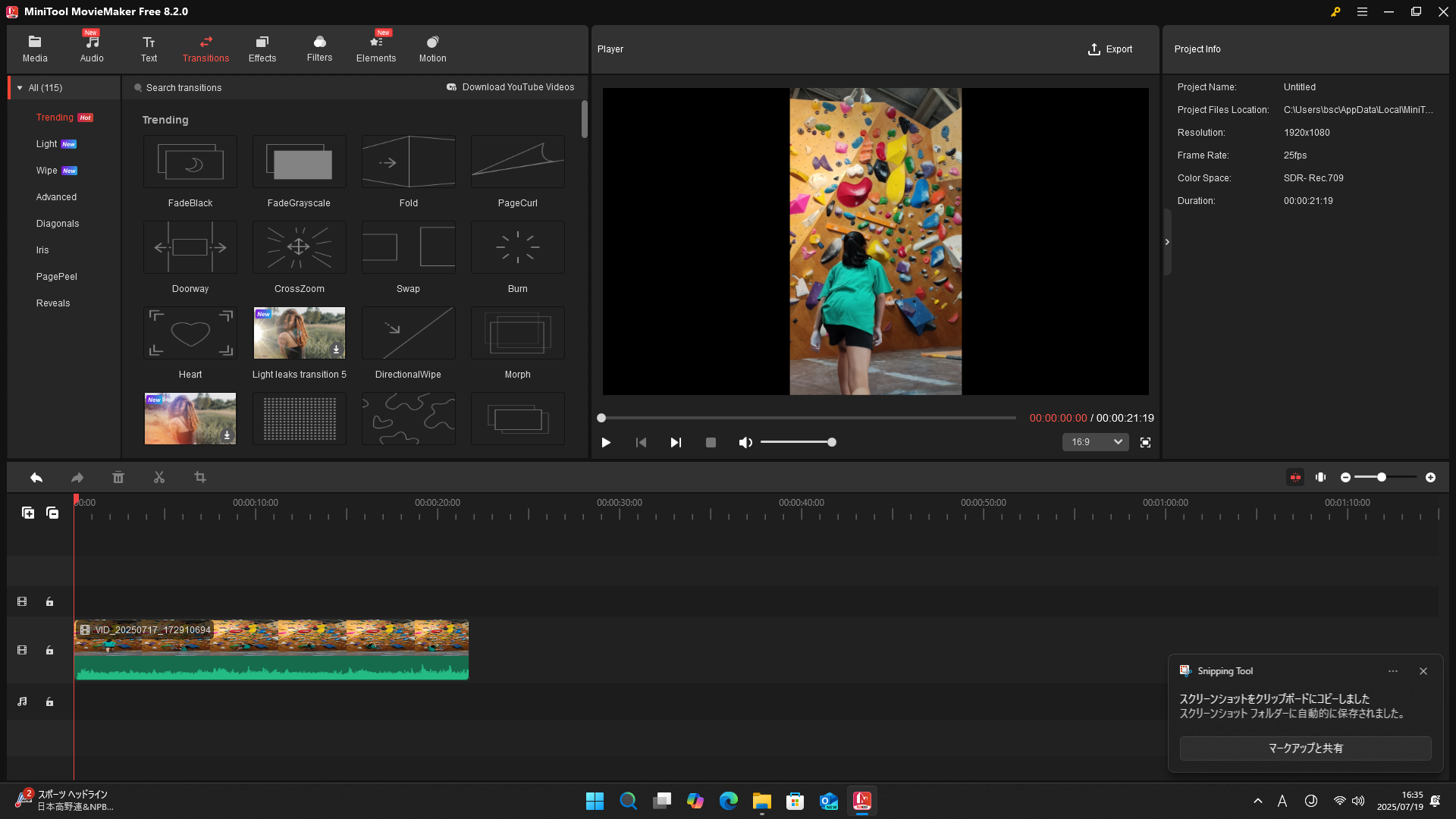Screen dimensions: 1456x819
Task: Stop the video playback
Action: tap(711, 442)
